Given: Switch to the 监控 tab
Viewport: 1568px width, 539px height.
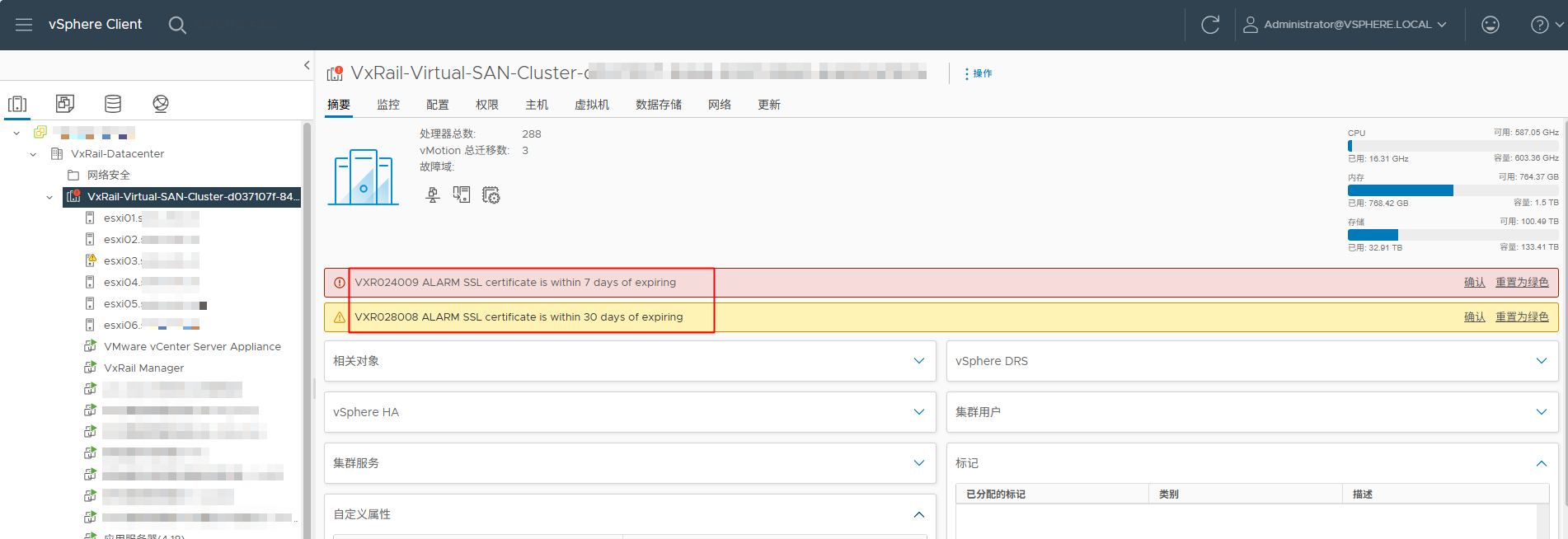Looking at the screenshot, I should 388,105.
